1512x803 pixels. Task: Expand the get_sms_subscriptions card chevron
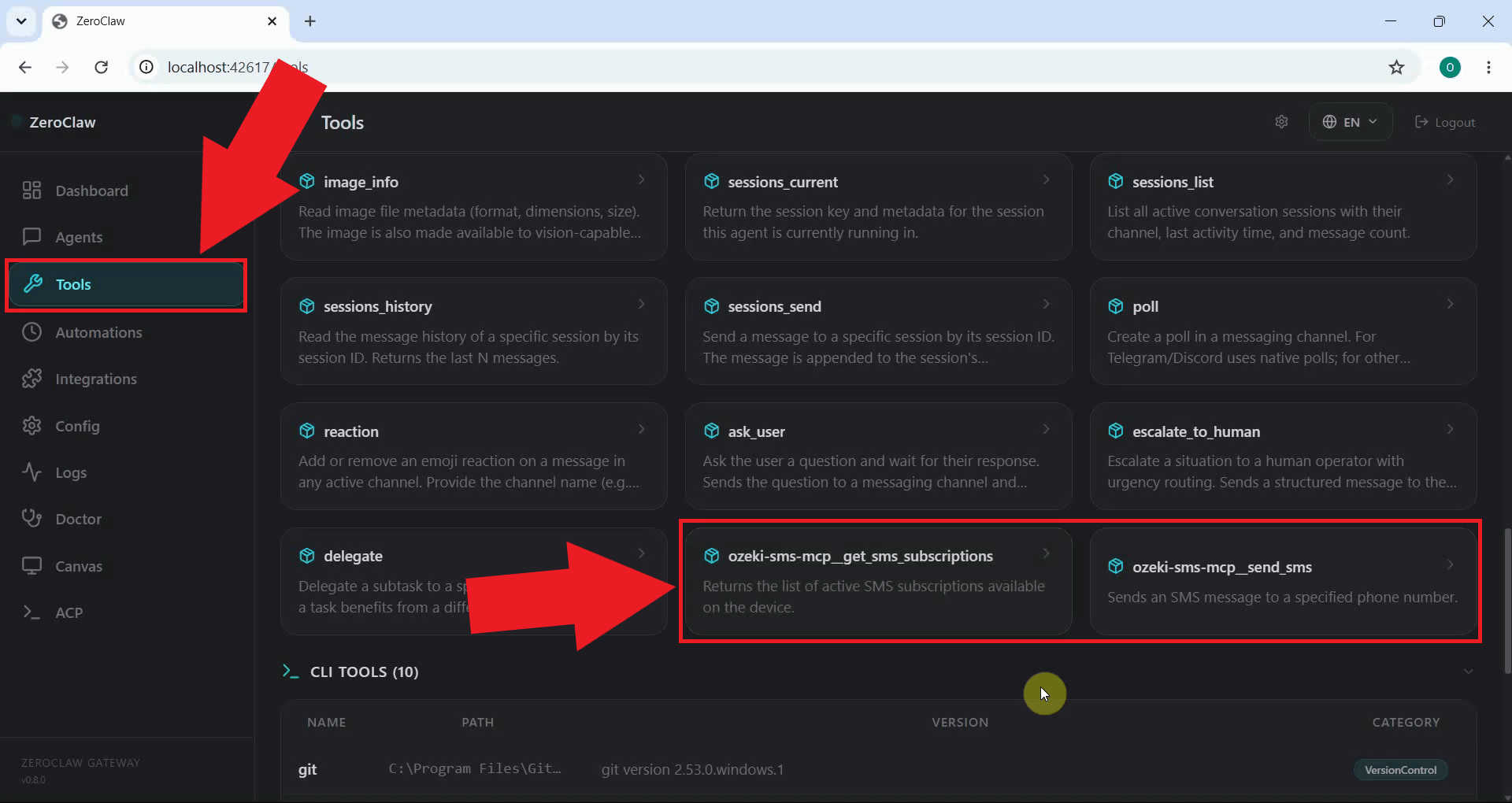click(x=1046, y=553)
